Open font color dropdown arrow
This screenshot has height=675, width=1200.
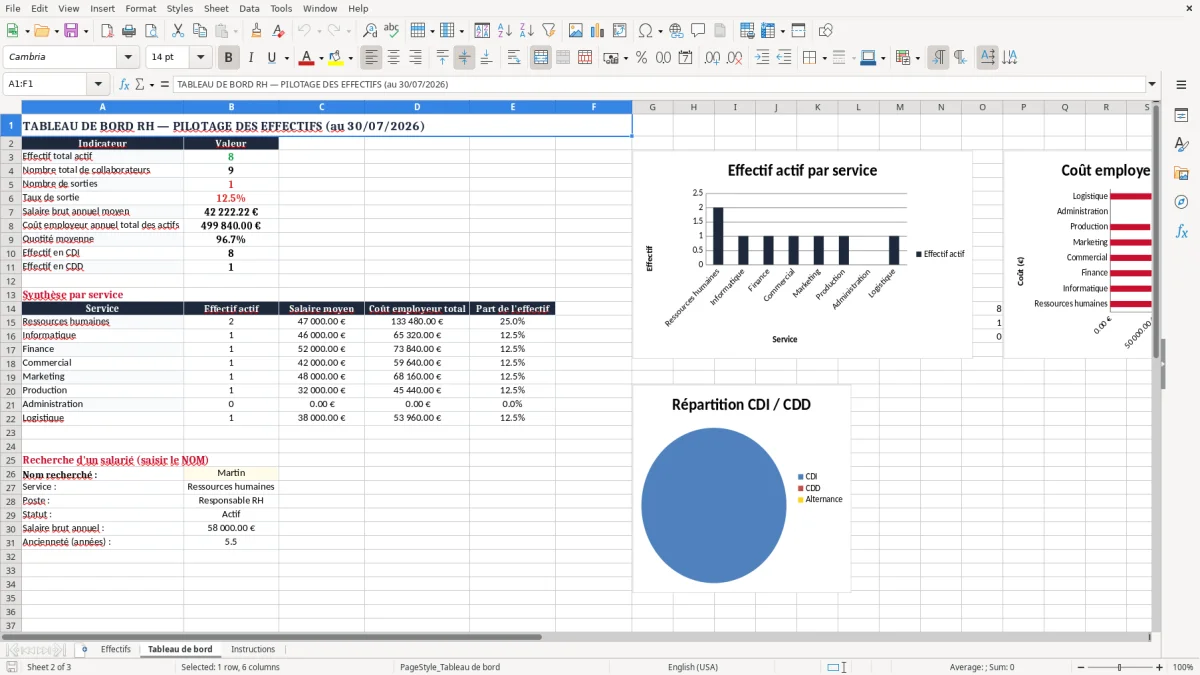point(321,58)
